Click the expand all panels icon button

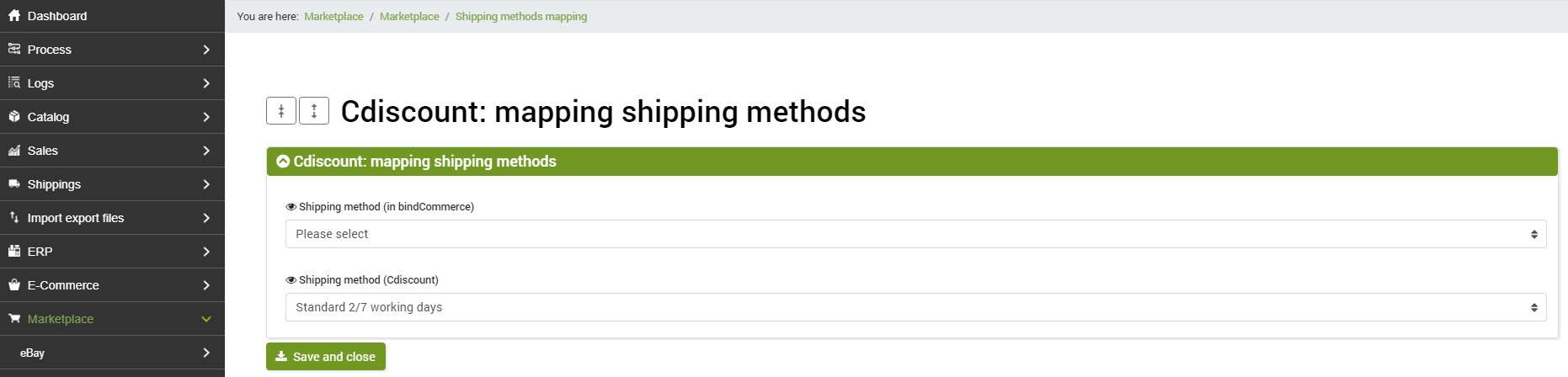[314, 111]
